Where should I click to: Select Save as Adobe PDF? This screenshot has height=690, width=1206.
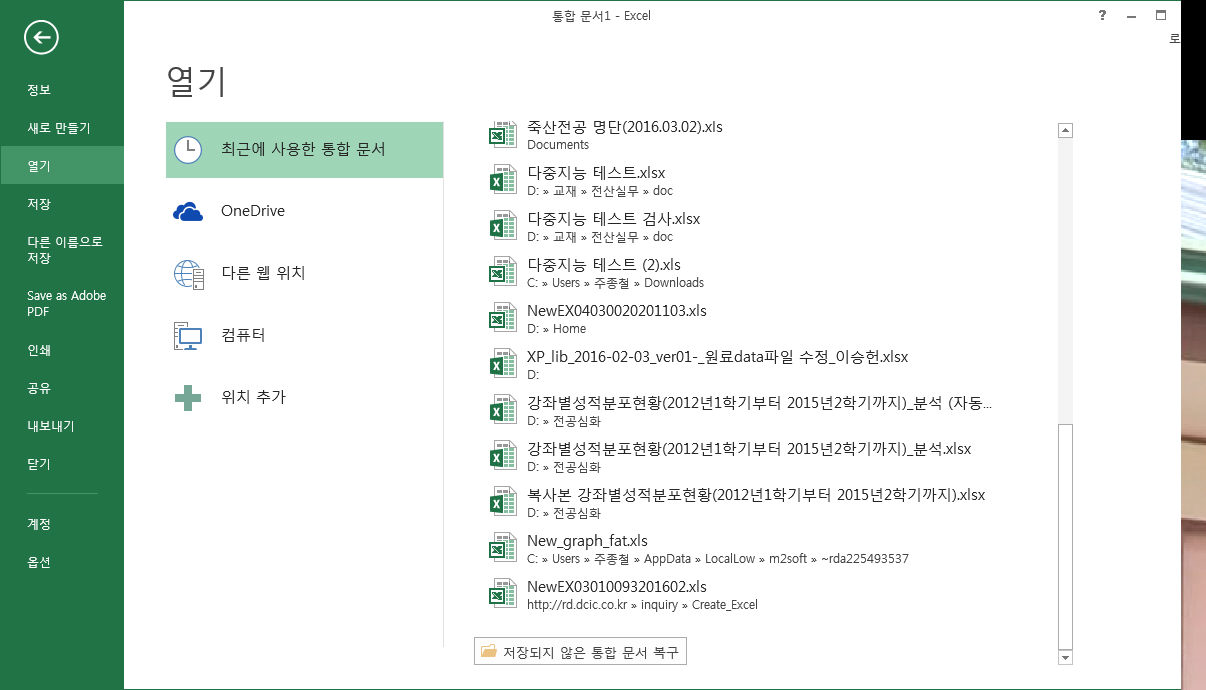[x=62, y=304]
